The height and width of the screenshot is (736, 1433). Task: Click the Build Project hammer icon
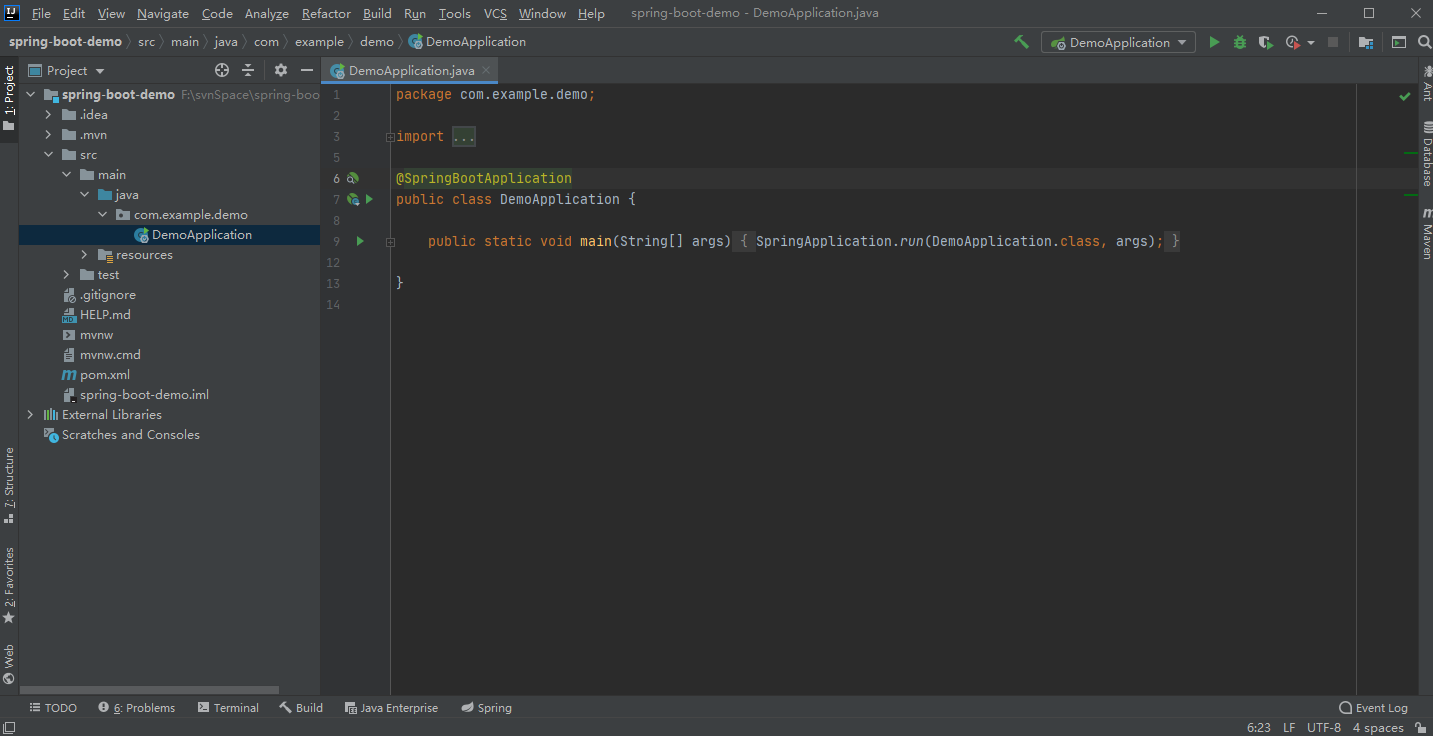pyautogui.click(x=1021, y=42)
